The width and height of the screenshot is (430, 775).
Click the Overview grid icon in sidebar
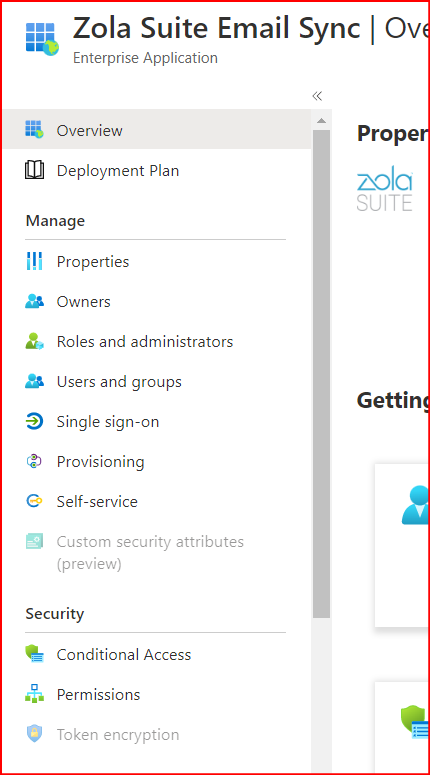pos(34,130)
